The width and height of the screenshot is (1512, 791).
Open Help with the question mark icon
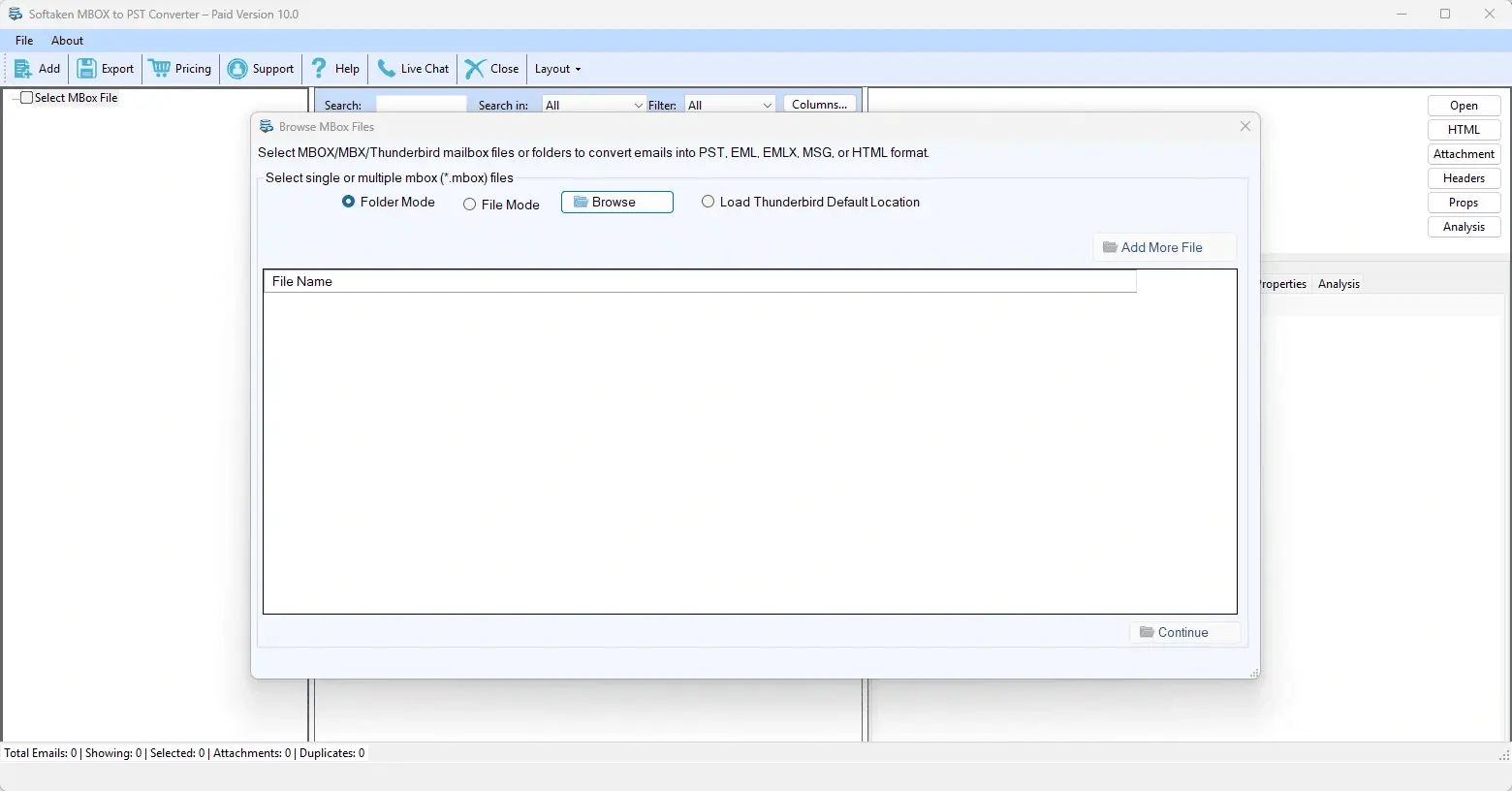click(x=319, y=68)
